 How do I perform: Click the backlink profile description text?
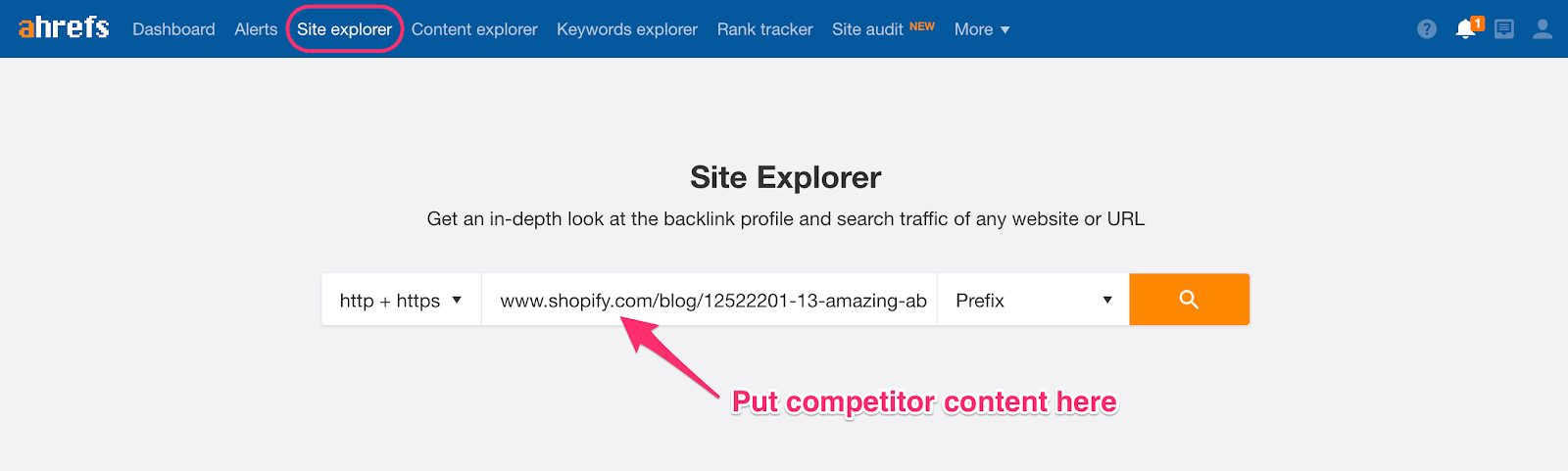point(785,219)
